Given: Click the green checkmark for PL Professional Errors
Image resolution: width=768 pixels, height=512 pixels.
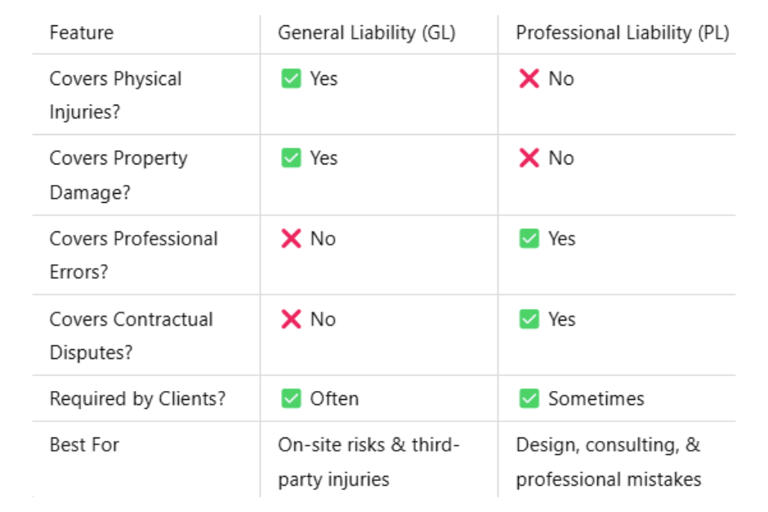Looking at the screenshot, I should click(x=529, y=239).
